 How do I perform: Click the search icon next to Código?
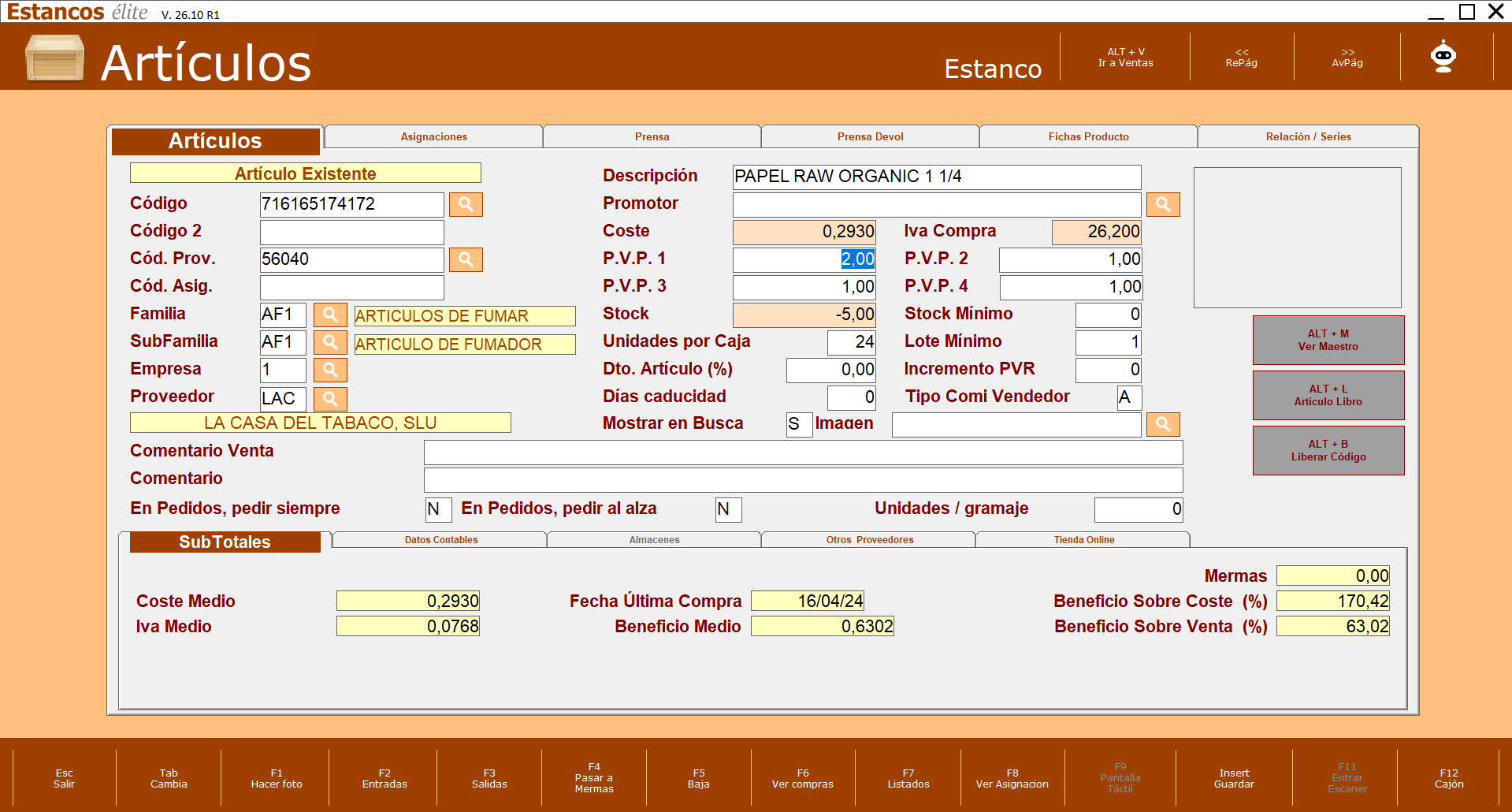[466, 204]
